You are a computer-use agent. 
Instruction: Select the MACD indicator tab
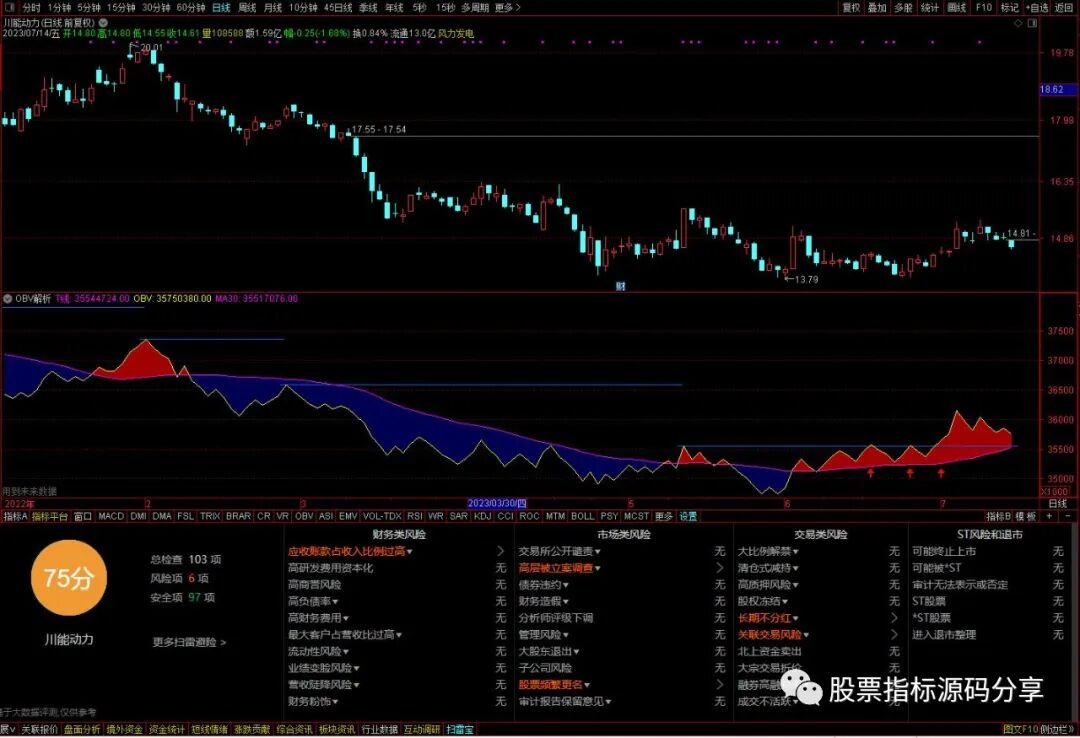(111, 515)
